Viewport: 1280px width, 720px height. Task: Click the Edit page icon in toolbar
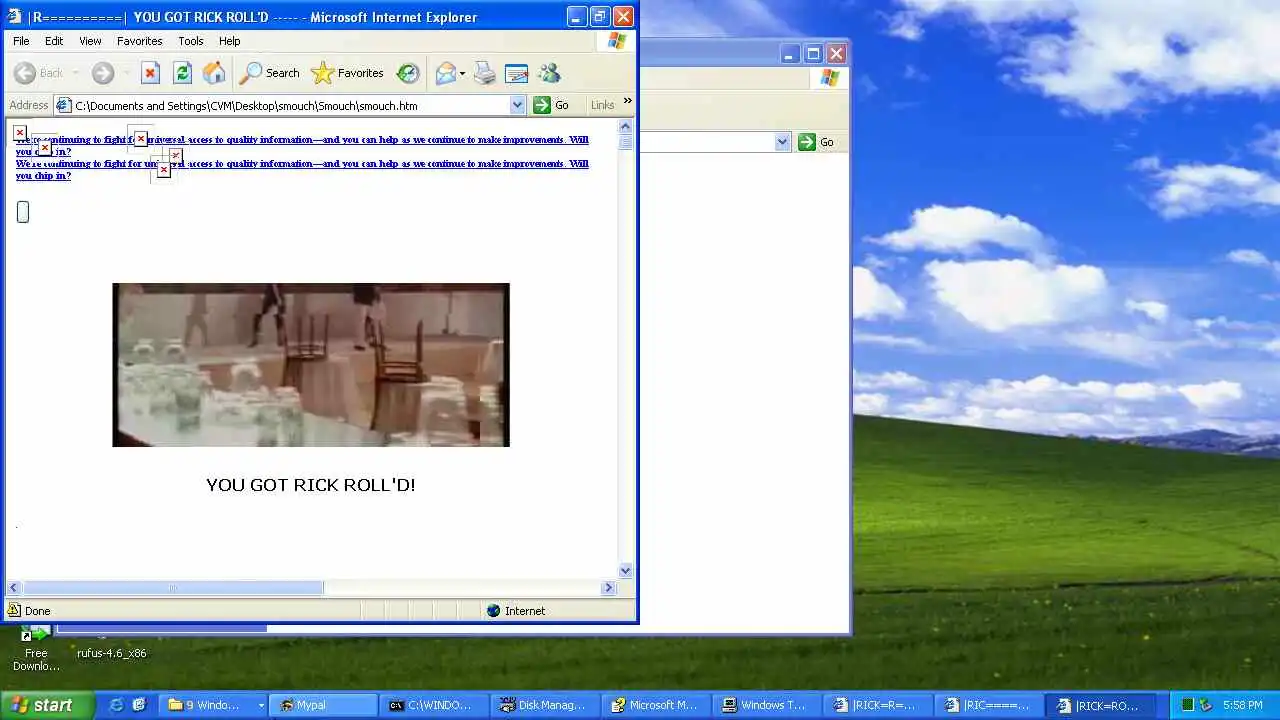pyautogui.click(x=517, y=73)
